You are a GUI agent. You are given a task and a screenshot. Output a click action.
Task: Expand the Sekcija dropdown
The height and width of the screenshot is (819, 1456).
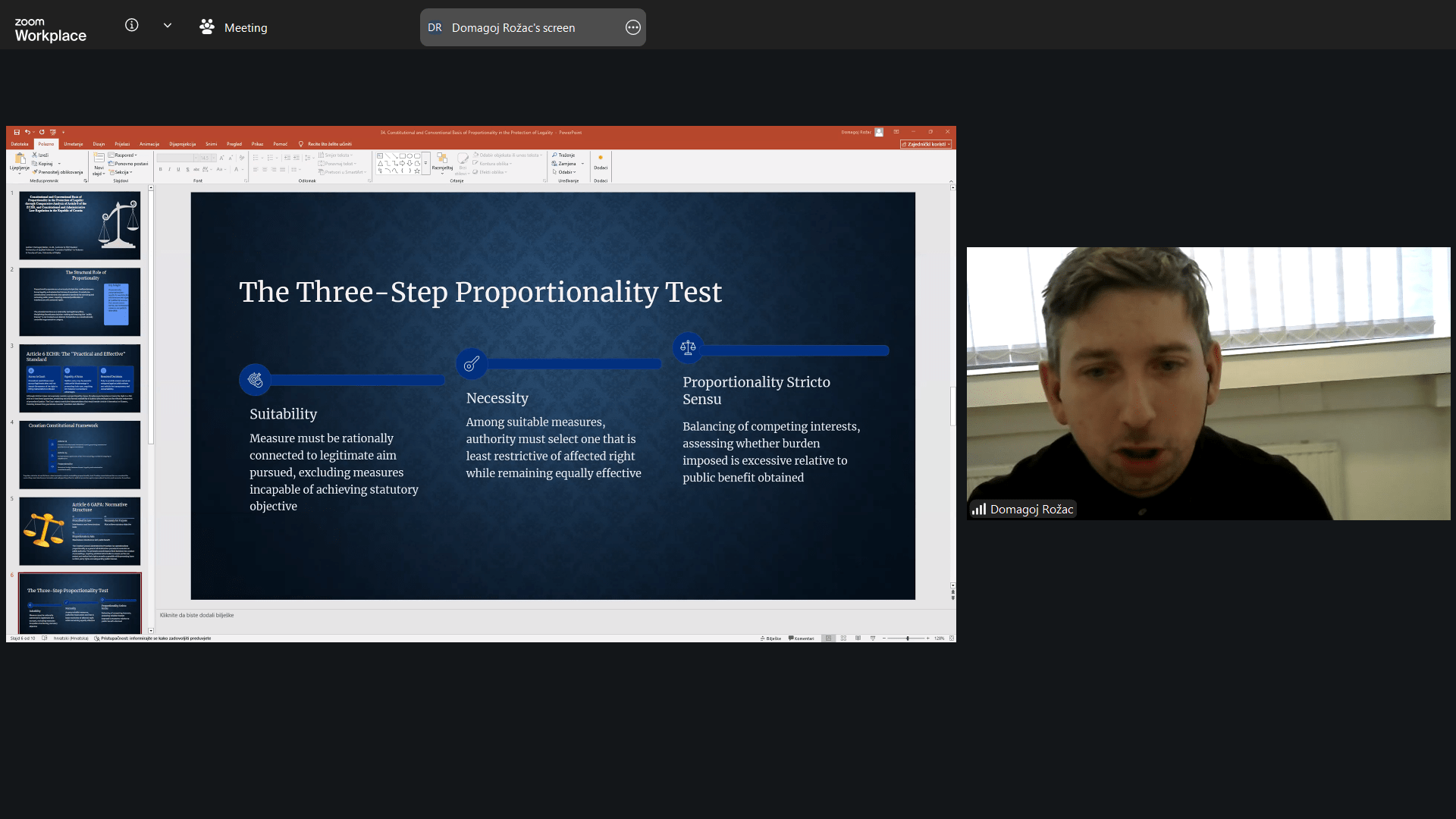coord(122,172)
